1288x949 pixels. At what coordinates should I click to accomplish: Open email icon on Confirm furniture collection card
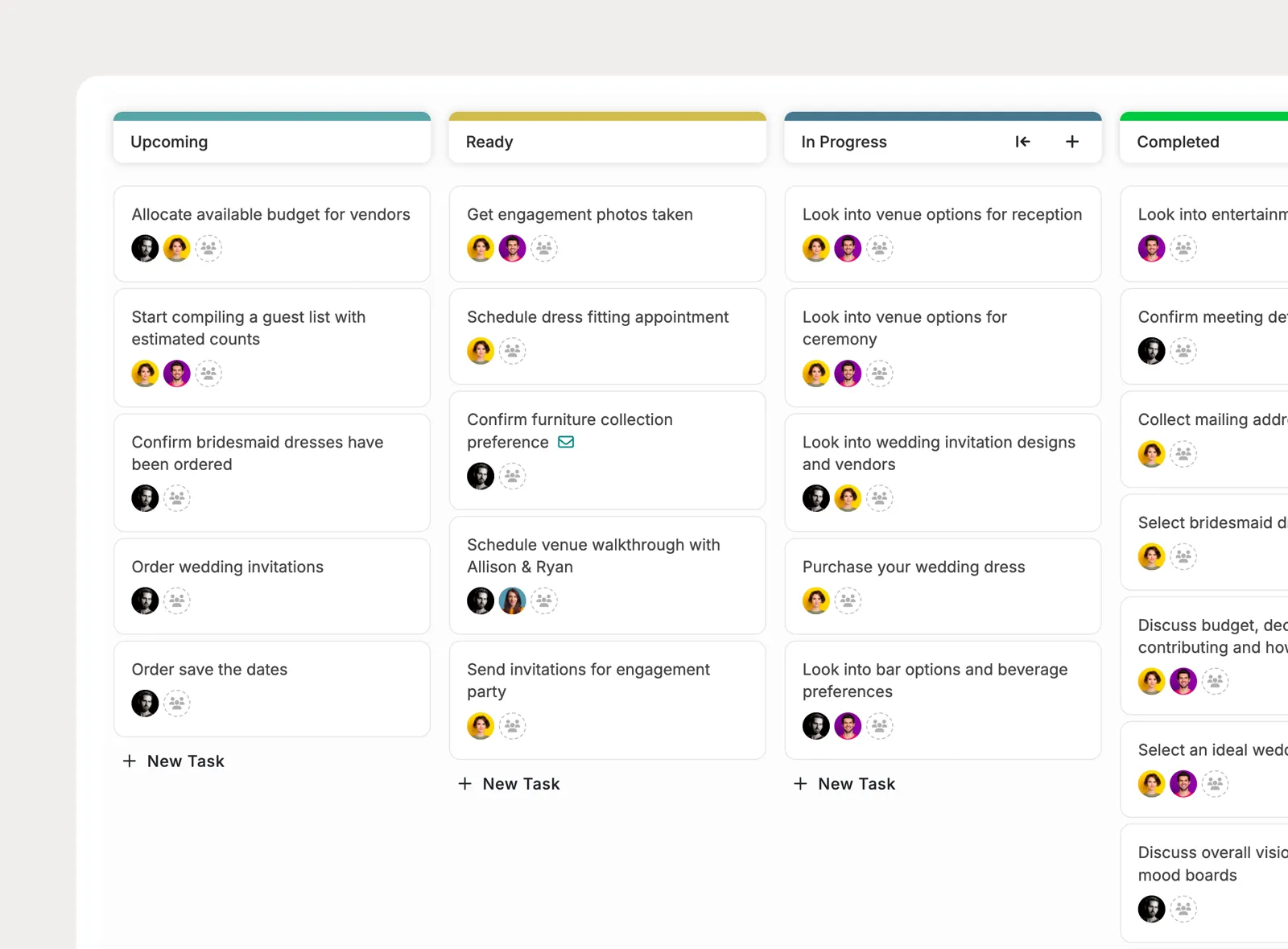pyautogui.click(x=566, y=442)
